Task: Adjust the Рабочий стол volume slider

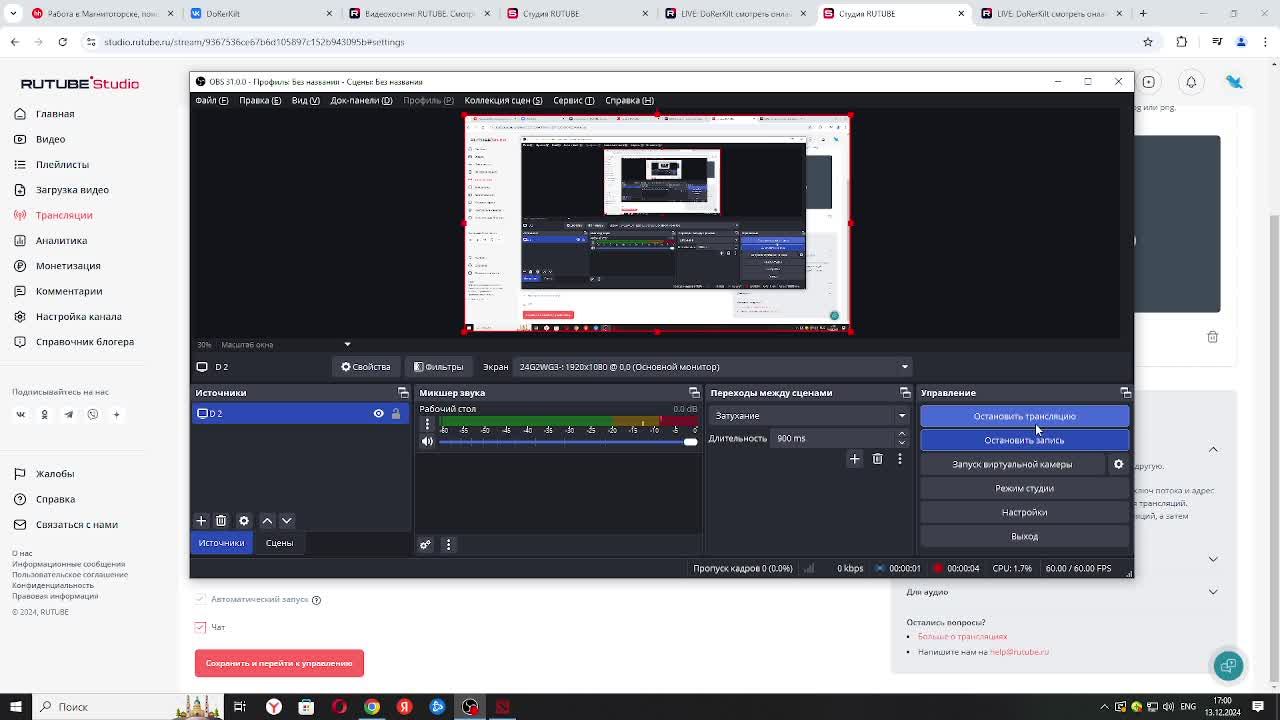Action: coord(568,442)
